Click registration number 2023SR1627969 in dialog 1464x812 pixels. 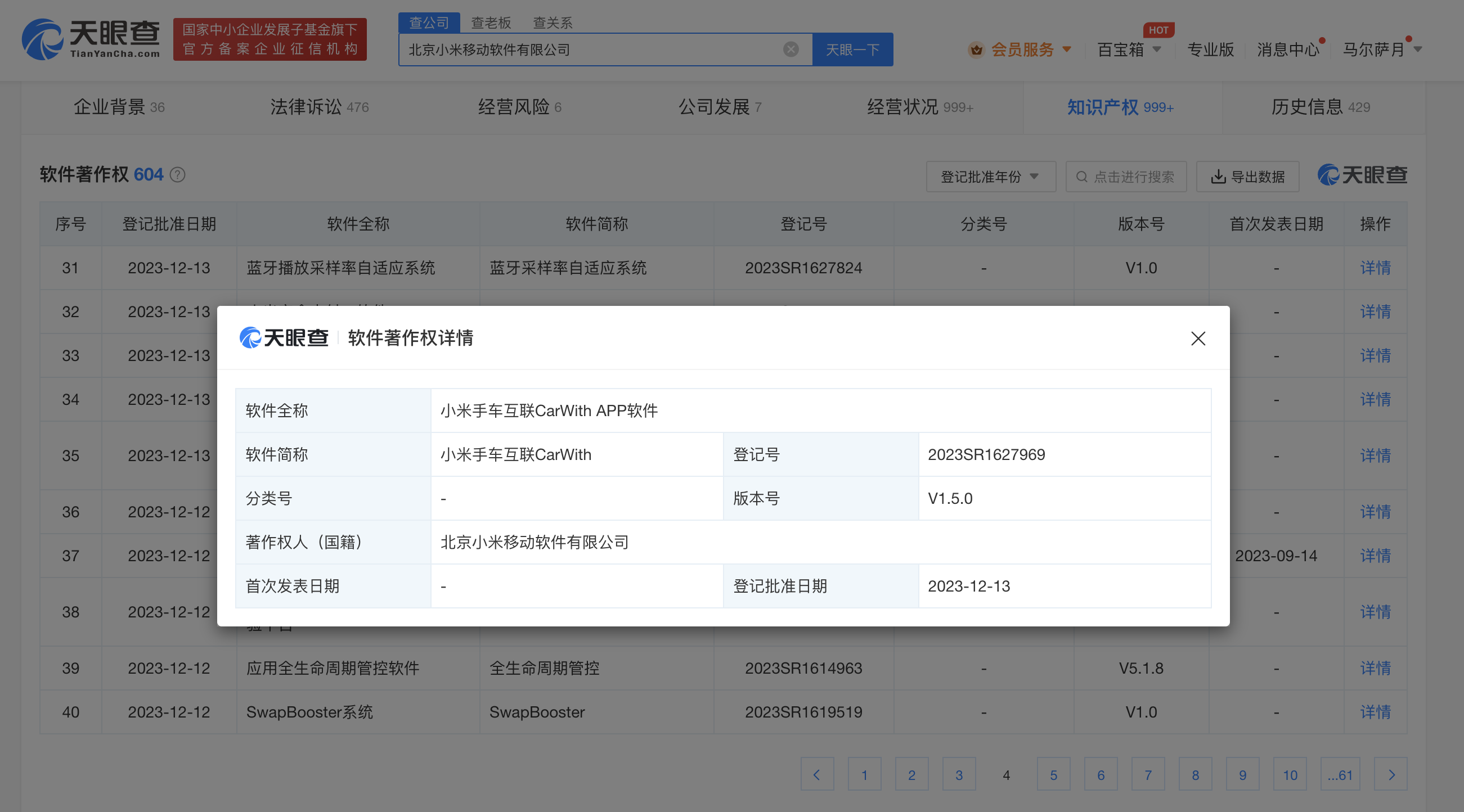click(987, 454)
